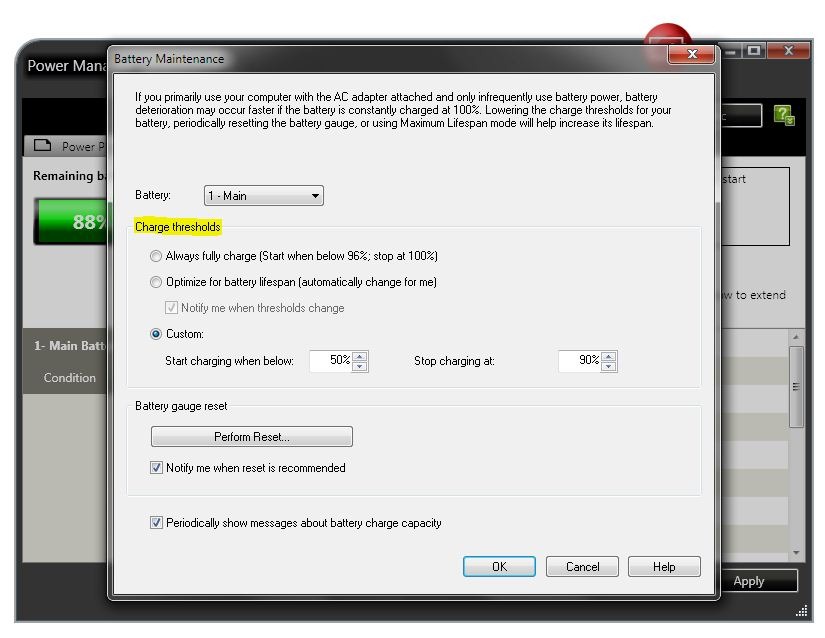Click the green help question mark icon

coord(785,116)
